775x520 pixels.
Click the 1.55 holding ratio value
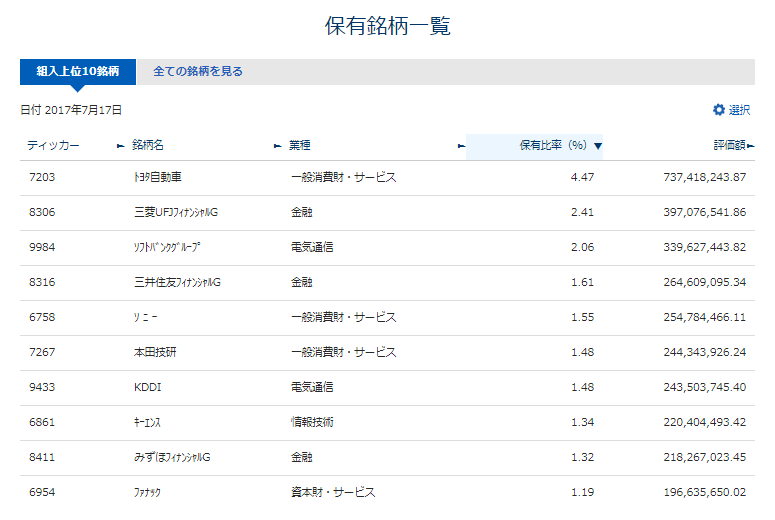coord(582,317)
